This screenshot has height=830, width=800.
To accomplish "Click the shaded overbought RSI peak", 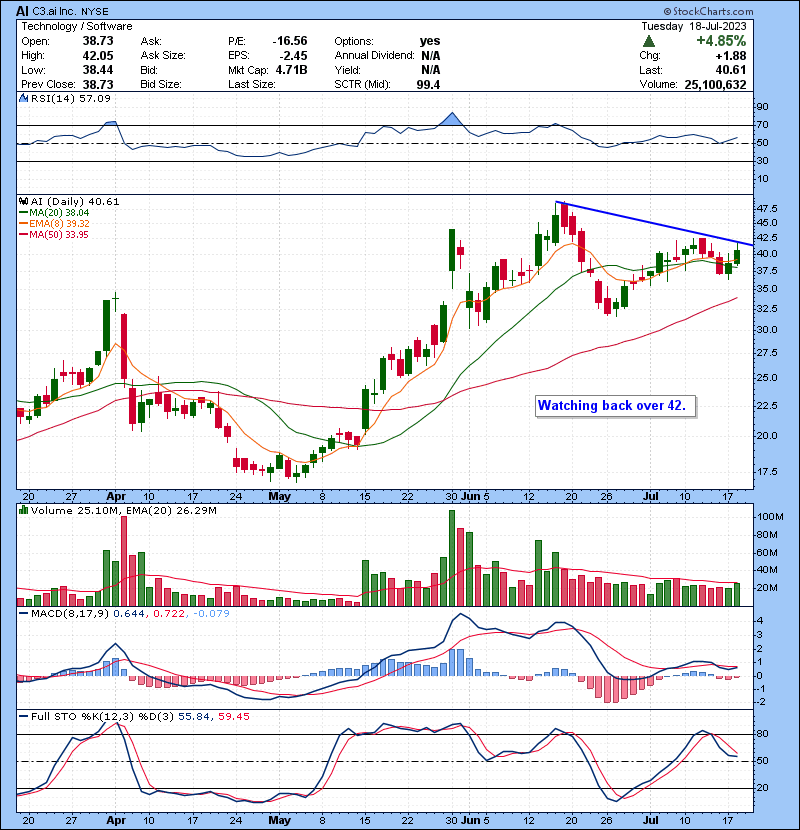I will (452, 120).
